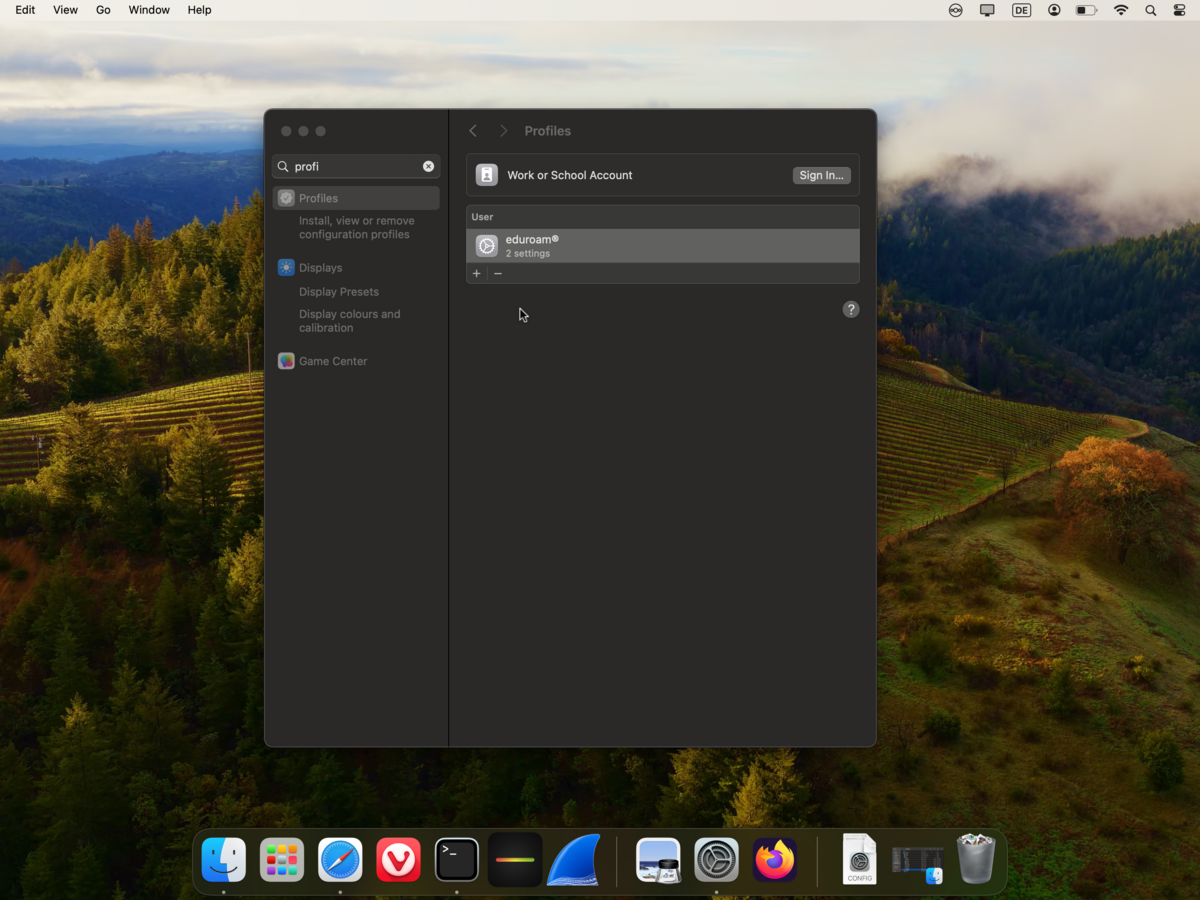Click the plus button to add a profile

[x=477, y=274]
